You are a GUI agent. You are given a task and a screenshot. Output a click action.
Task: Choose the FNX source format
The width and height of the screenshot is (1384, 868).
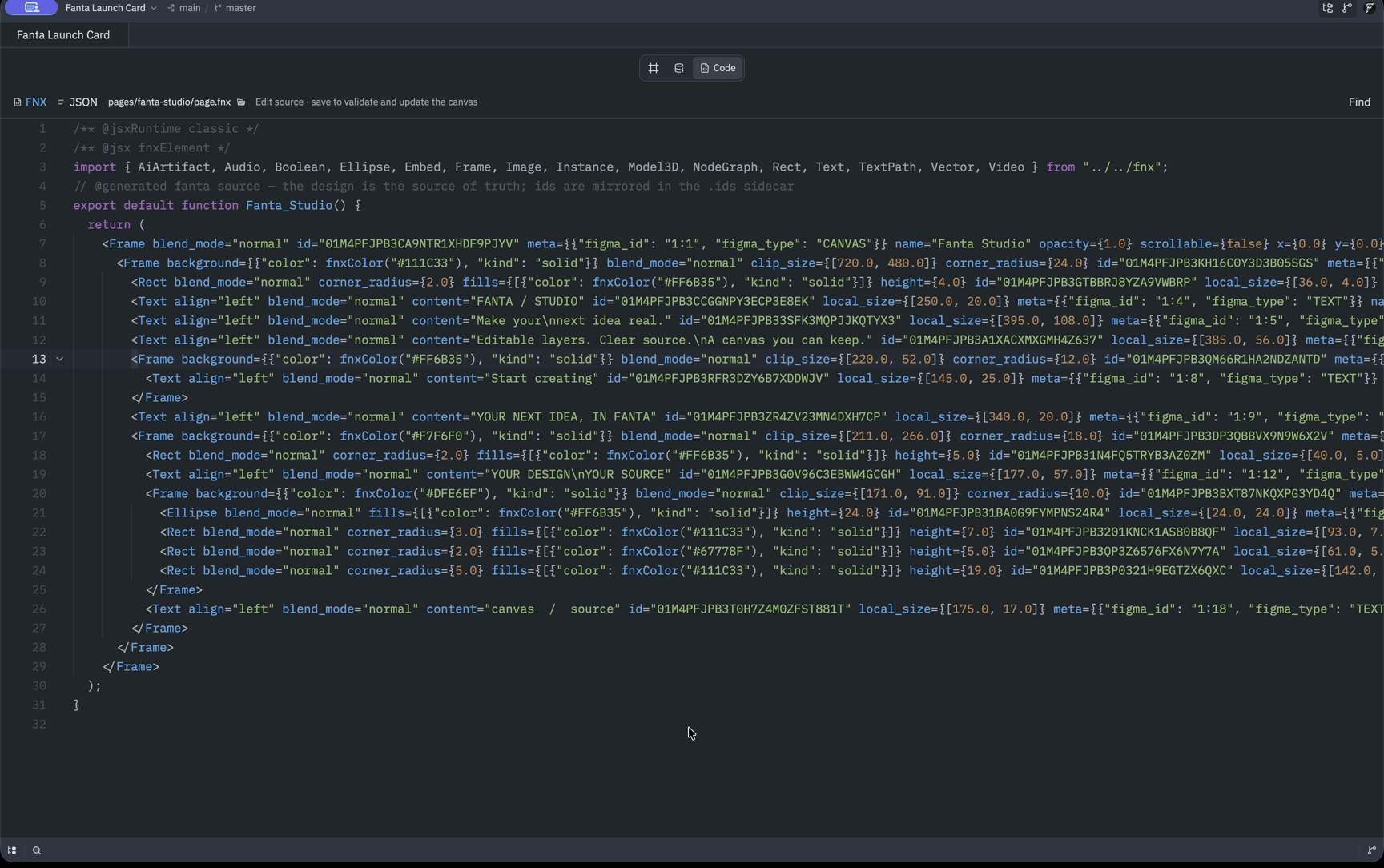30,102
